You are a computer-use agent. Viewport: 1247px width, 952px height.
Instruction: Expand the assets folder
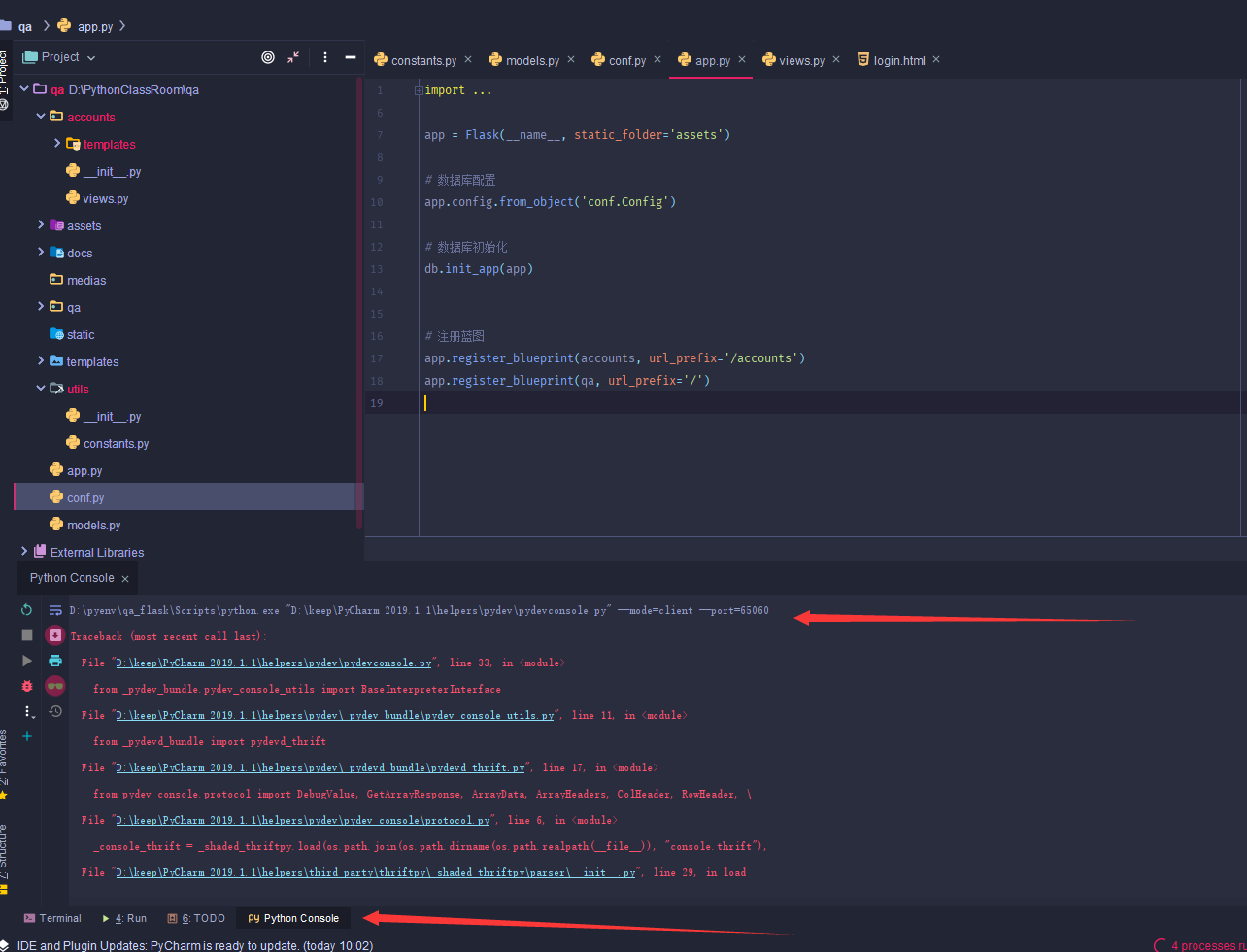point(41,225)
